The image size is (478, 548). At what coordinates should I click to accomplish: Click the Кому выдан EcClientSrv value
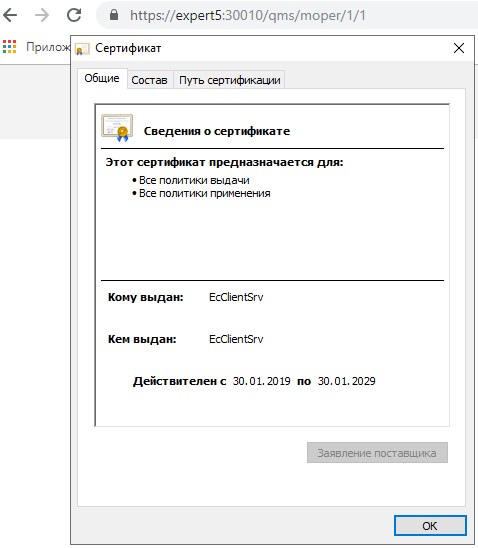click(x=236, y=297)
